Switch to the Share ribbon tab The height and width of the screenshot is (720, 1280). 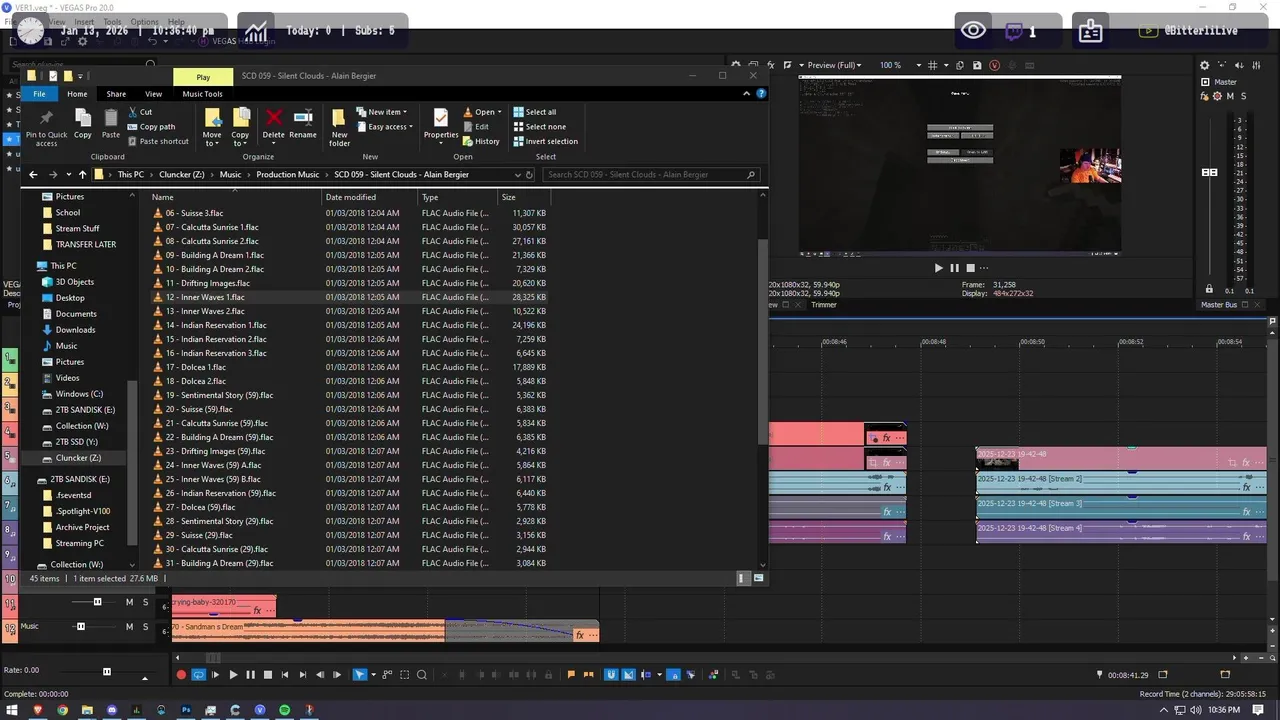pos(116,94)
